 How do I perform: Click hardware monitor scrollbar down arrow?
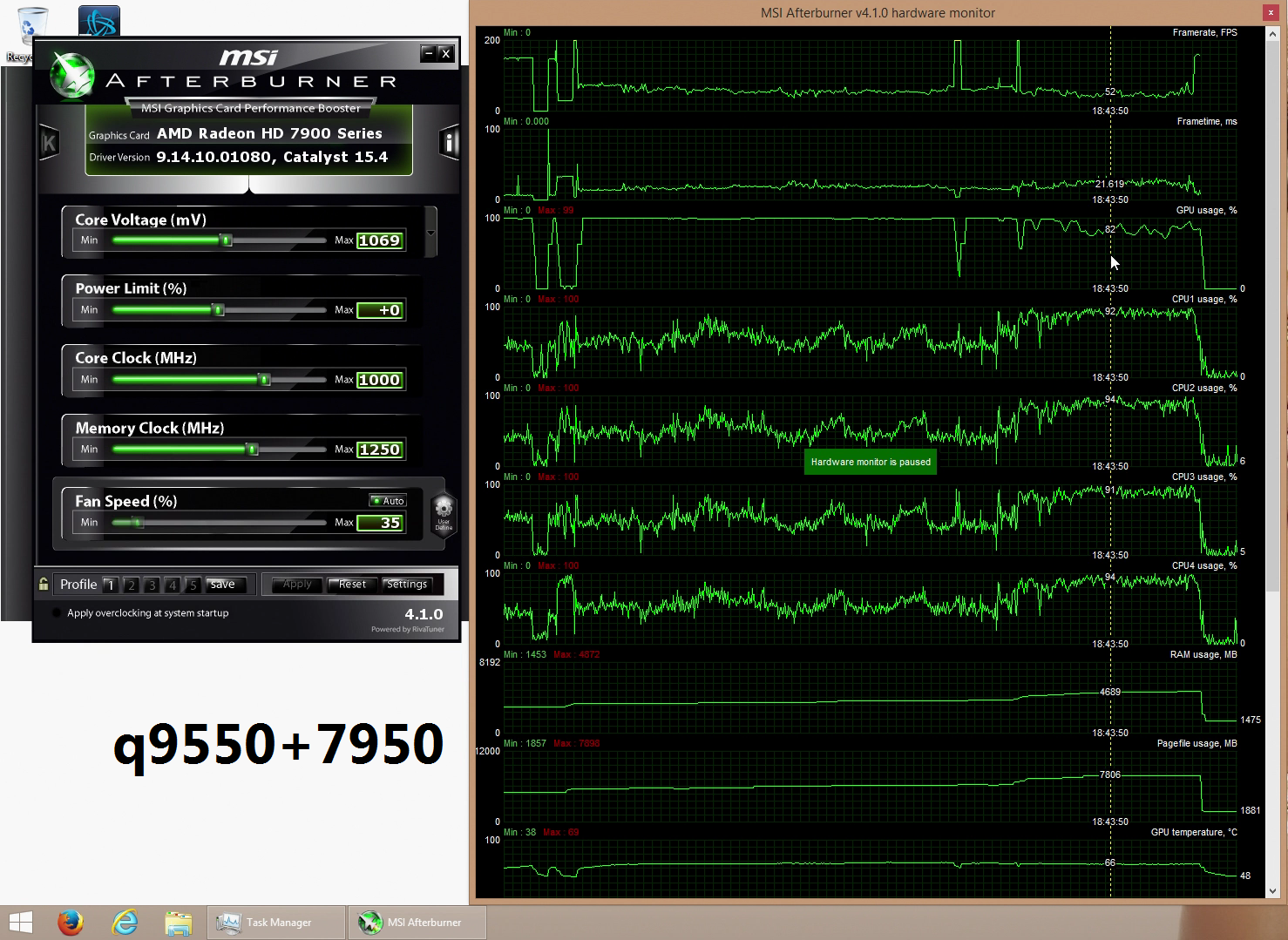tap(1272, 891)
